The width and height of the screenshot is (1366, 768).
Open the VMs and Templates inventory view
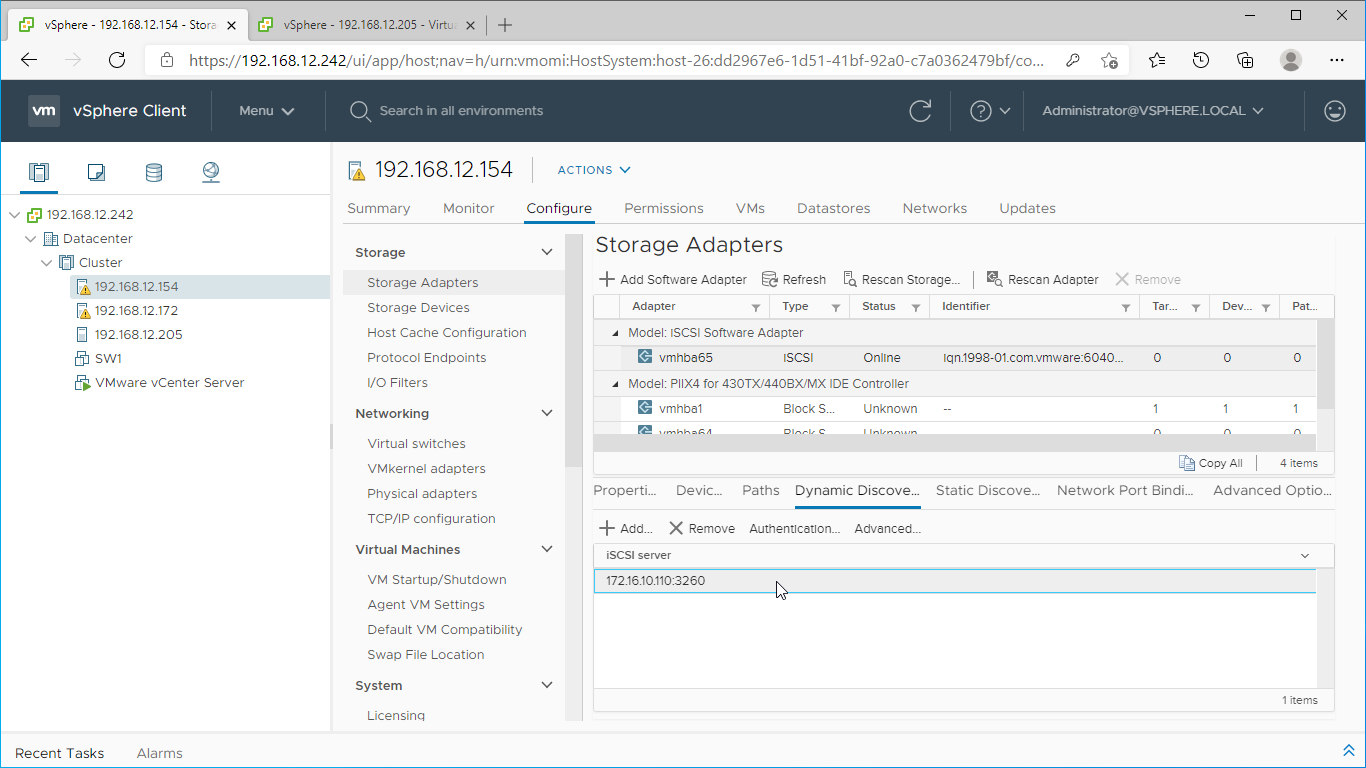(96, 172)
